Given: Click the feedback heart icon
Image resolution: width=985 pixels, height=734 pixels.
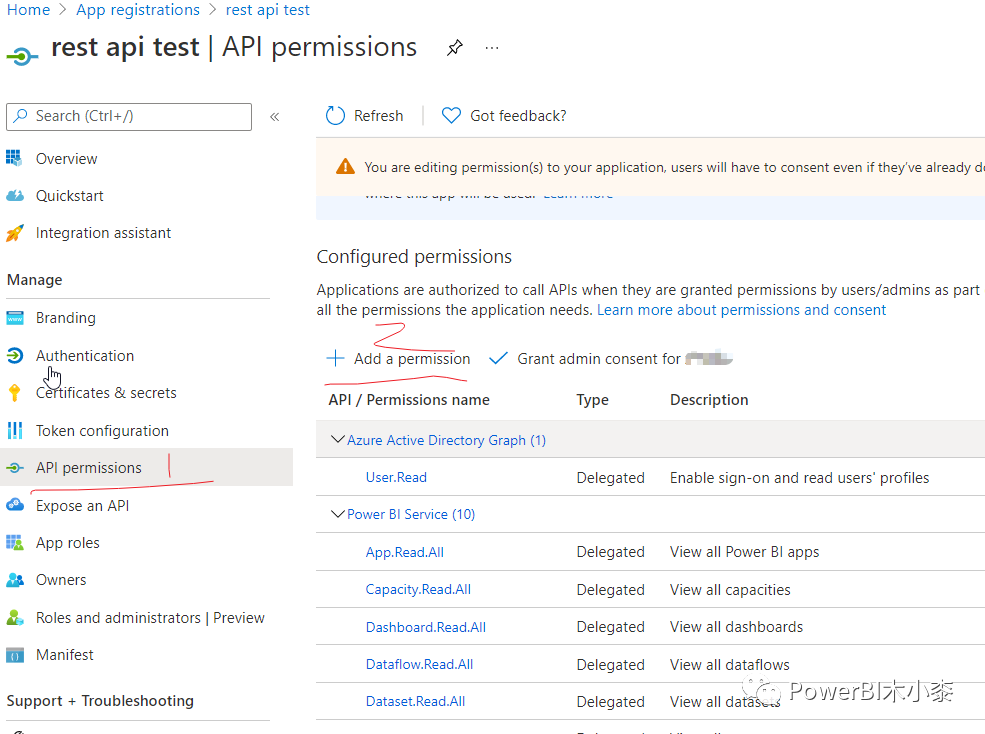Looking at the screenshot, I should (x=451, y=116).
